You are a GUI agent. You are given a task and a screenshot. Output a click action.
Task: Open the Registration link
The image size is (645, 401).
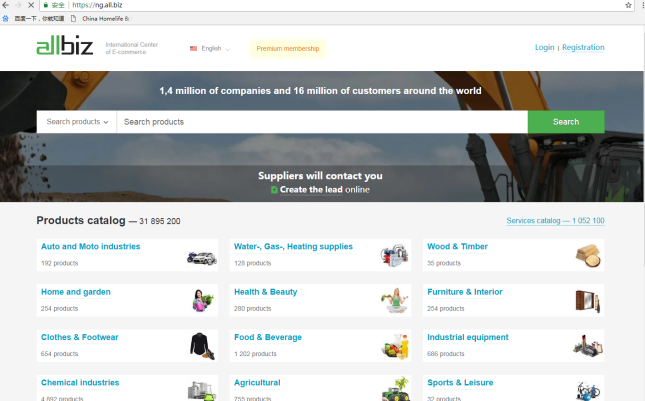pyautogui.click(x=583, y=48)
